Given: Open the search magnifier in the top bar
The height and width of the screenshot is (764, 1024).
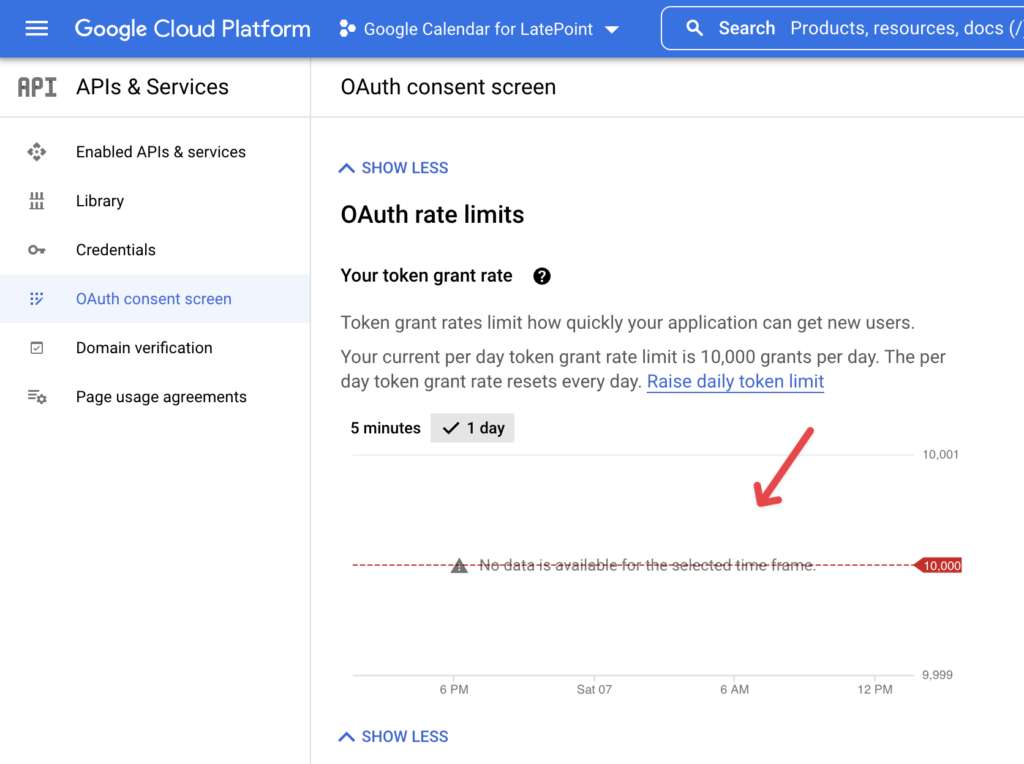Looking at the screenshot, I should 695,28.
